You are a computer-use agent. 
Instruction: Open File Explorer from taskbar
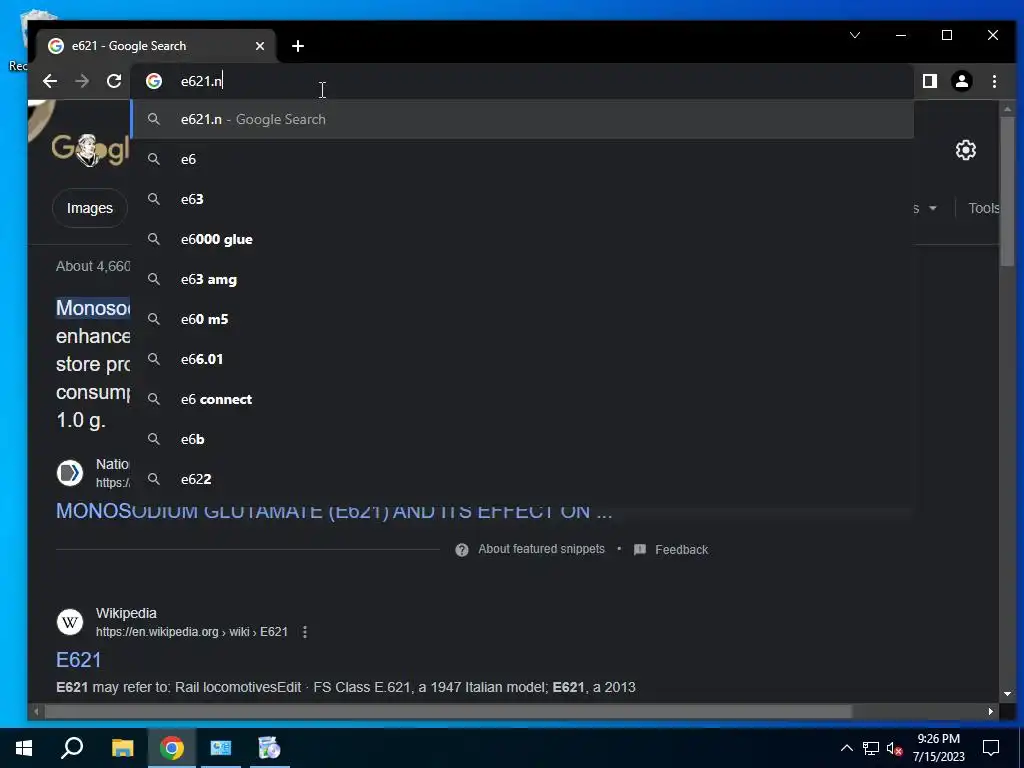122,748
